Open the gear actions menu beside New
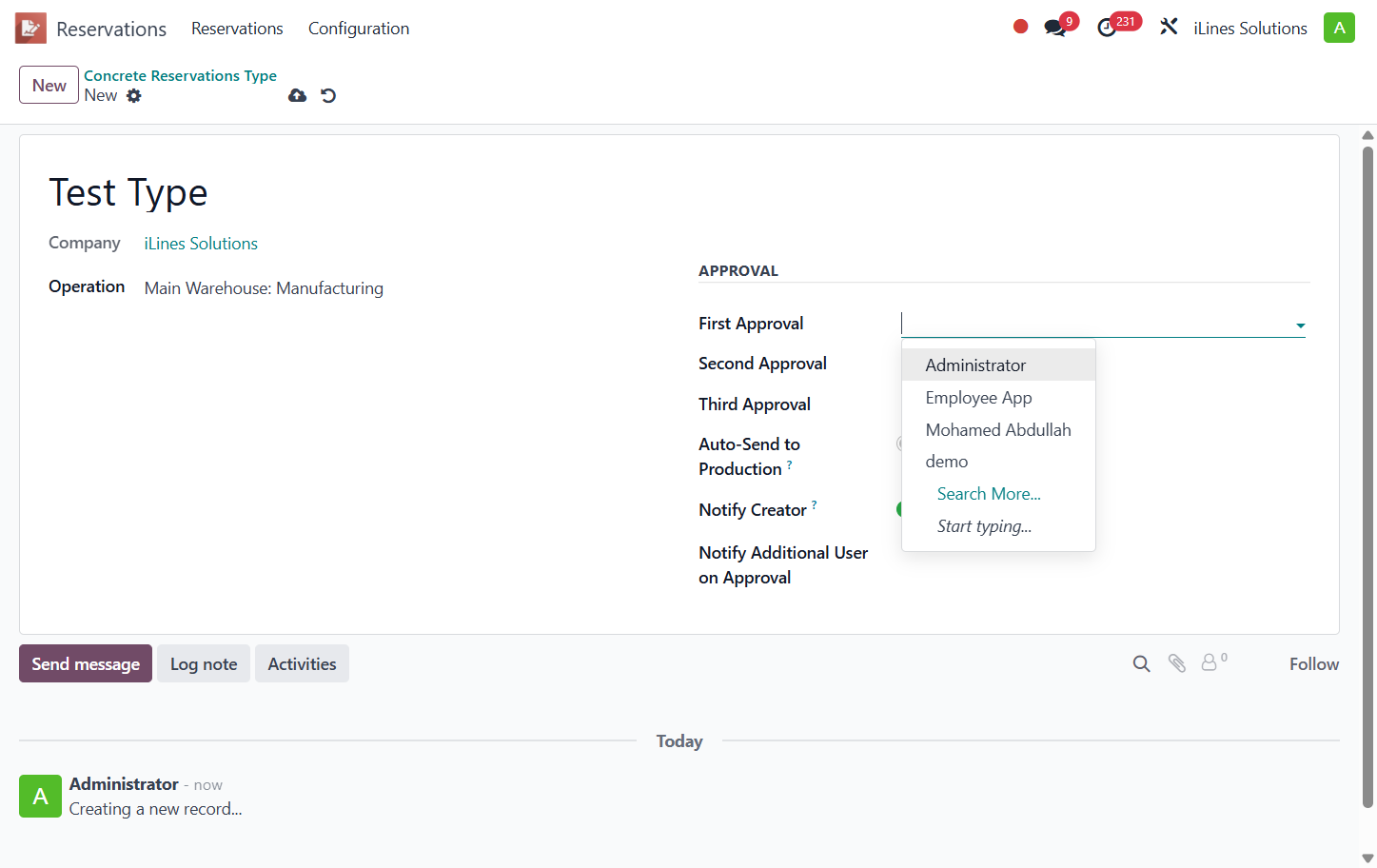This screenshot has width=1377, height=868. (x=134, y=95)
